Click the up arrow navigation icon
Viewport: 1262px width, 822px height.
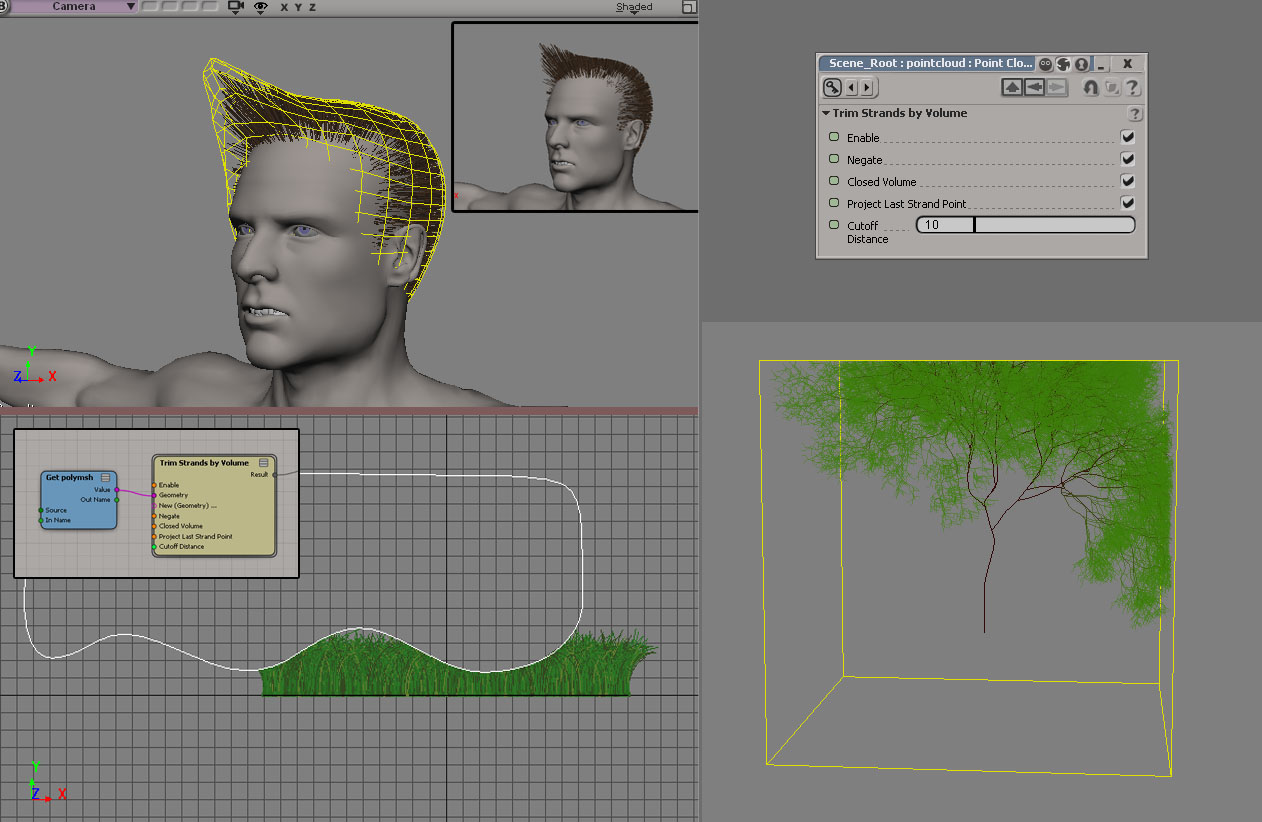point(1012,88)
